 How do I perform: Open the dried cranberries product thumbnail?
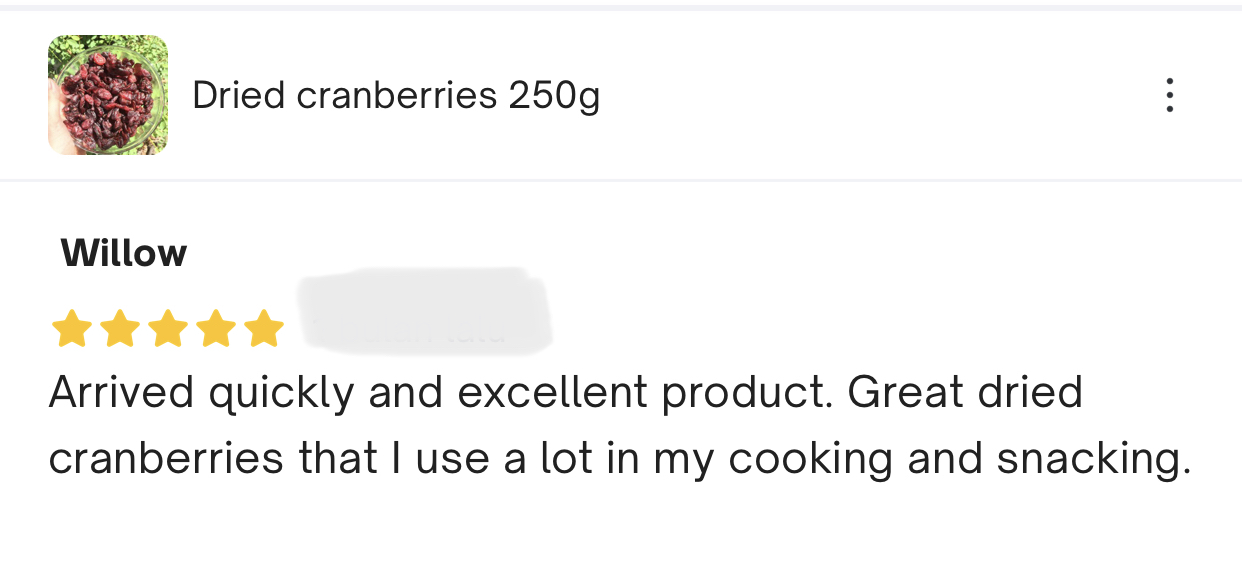[x=108, y=95]
